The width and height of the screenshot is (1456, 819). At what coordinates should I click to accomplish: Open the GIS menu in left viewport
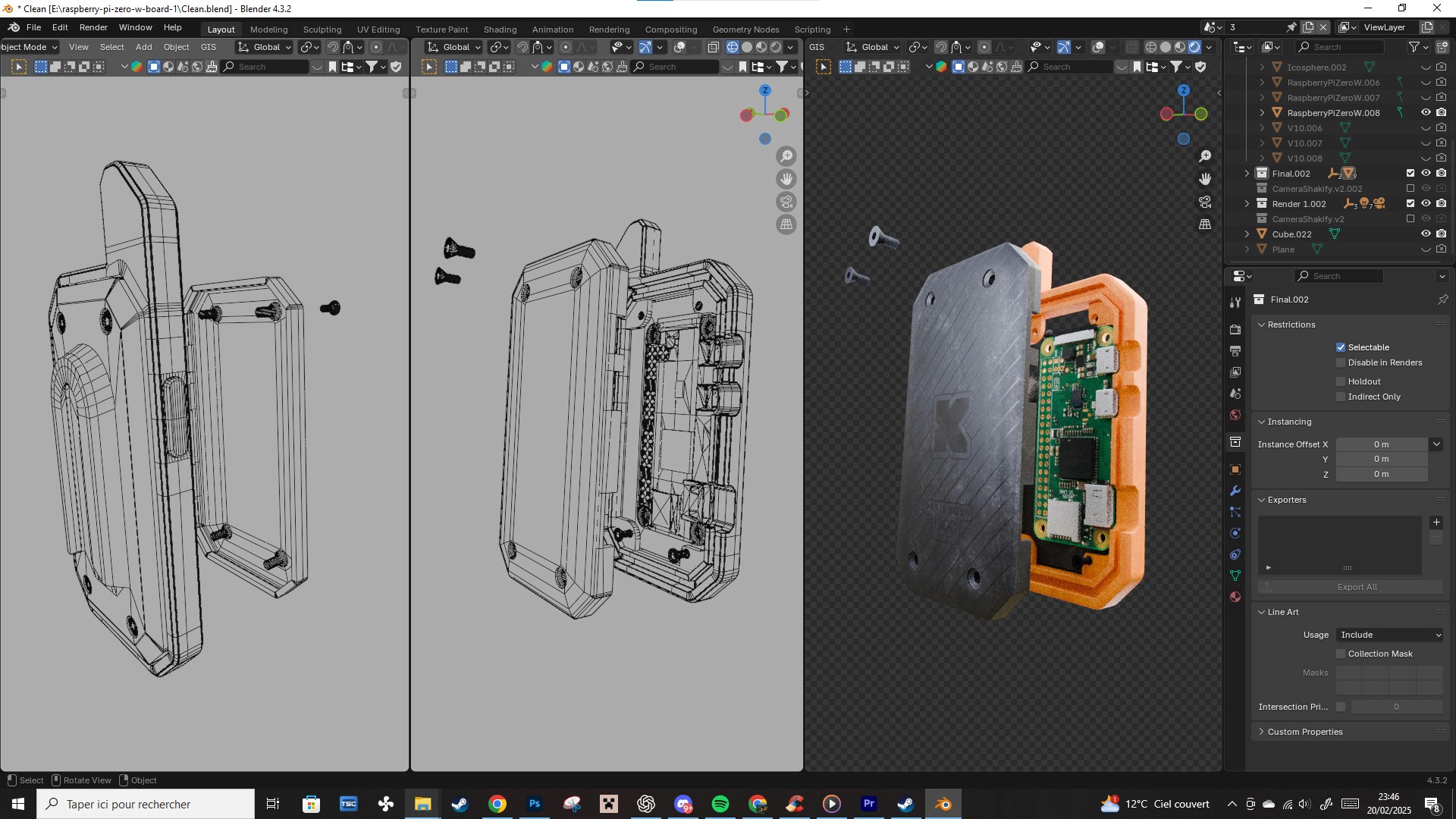point(209,47)
